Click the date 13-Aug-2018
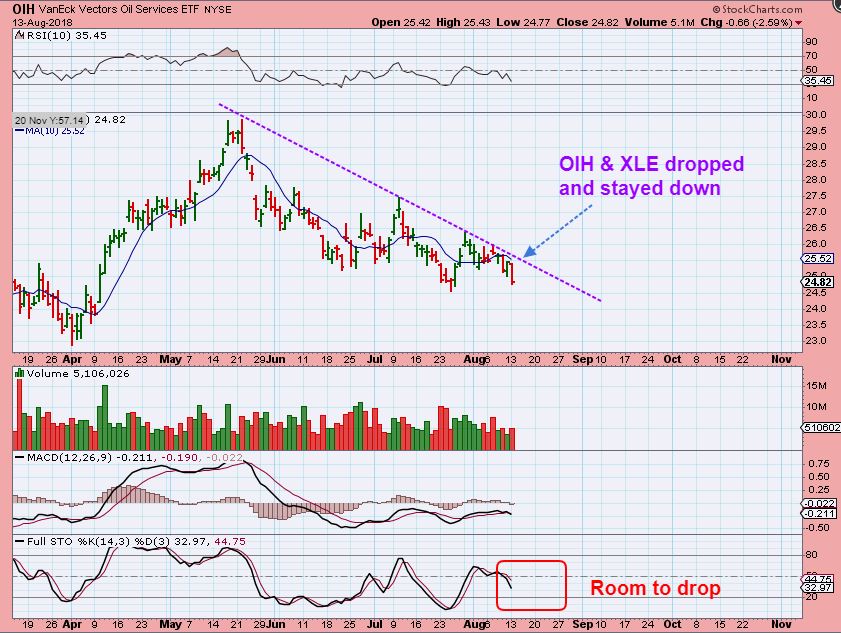The width and height of the screenshot is (841, 633). [42, 23]
